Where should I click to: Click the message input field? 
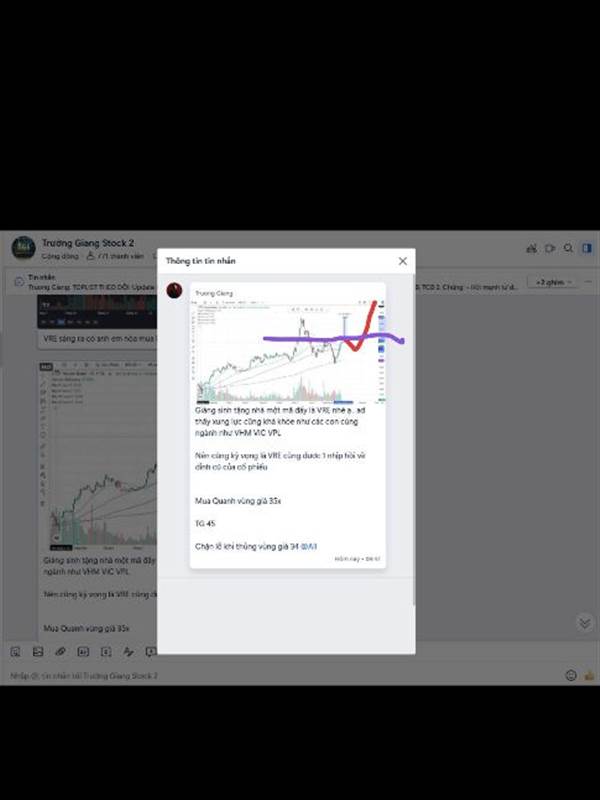click(x=286, y=675)
